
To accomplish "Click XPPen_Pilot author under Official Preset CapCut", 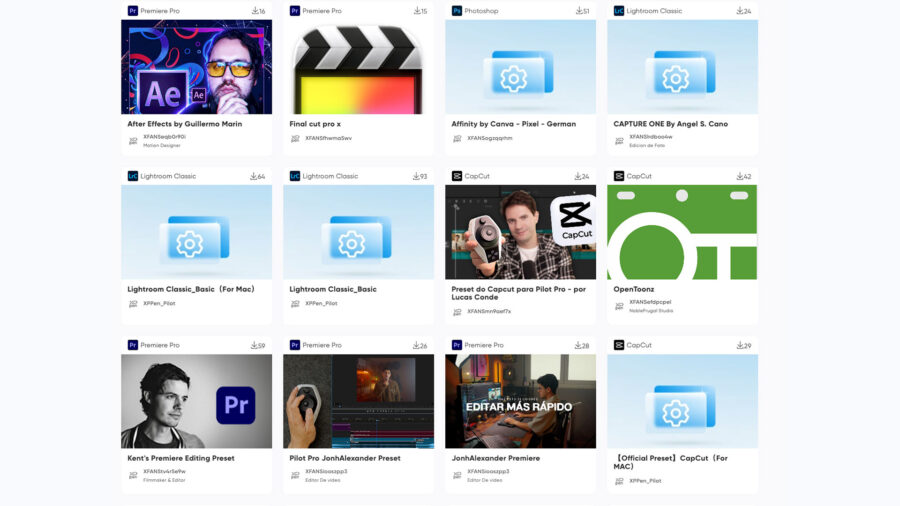I will [645, 481].
